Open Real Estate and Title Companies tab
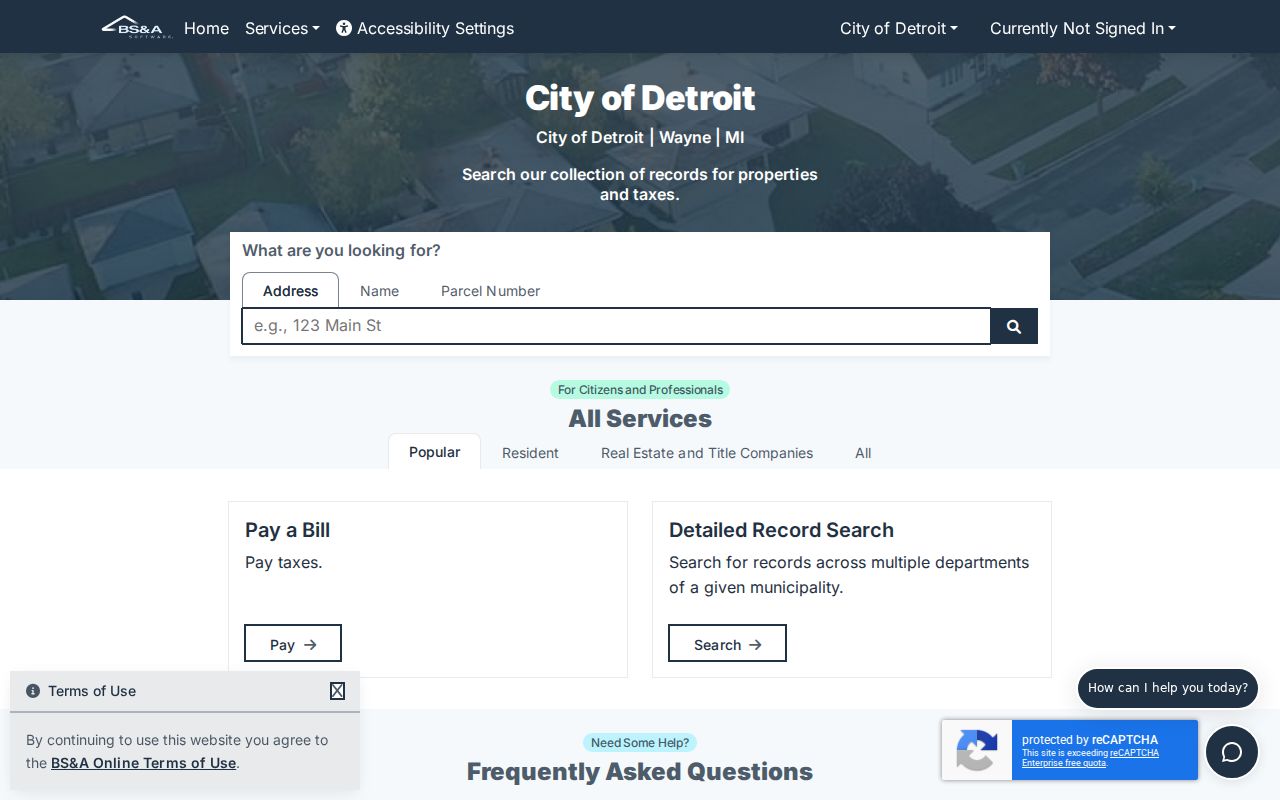This screenshot has height=800, width=1280. tap(707, 453)
